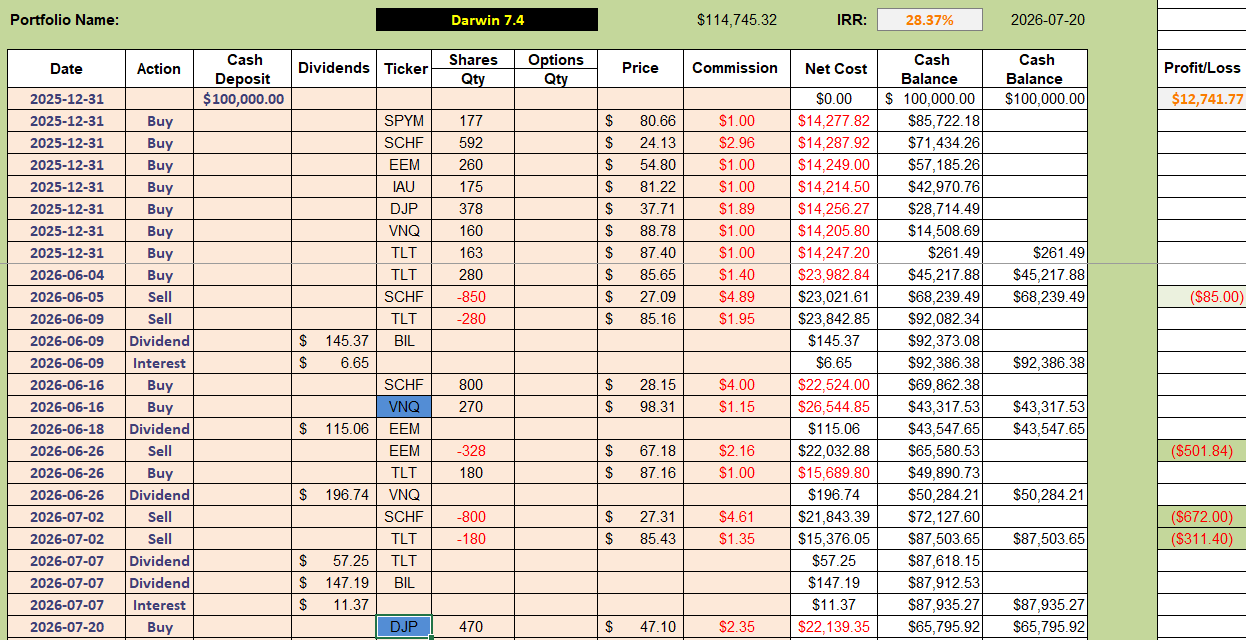Click the 2026-07-20 date beside IRR
The image size is (1246, 640).
pos(1047,20)
